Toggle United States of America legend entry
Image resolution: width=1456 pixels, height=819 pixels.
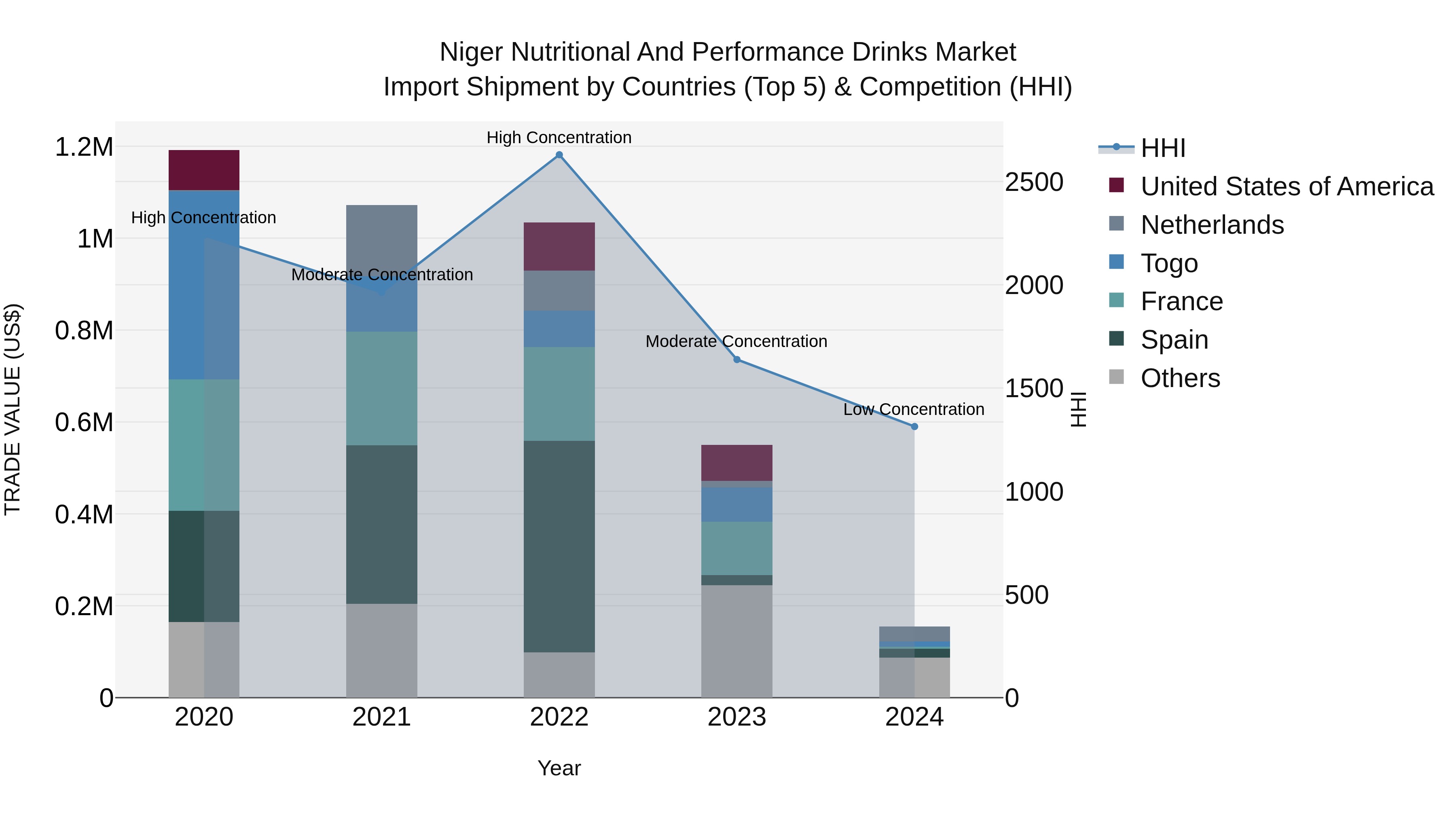tap(1271, 186)
